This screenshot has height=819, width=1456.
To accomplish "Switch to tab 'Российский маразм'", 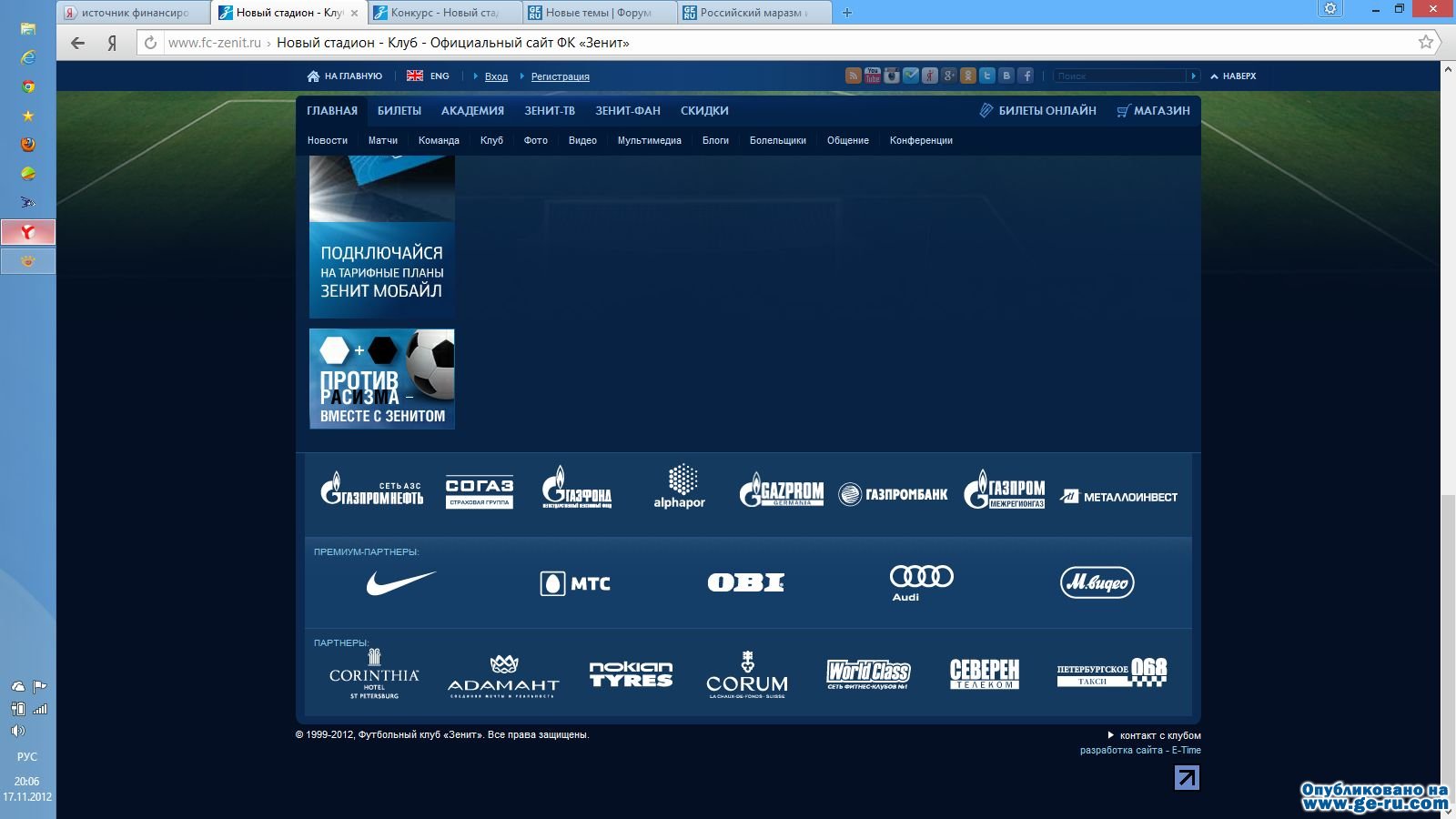I will [x=754, y=13].
